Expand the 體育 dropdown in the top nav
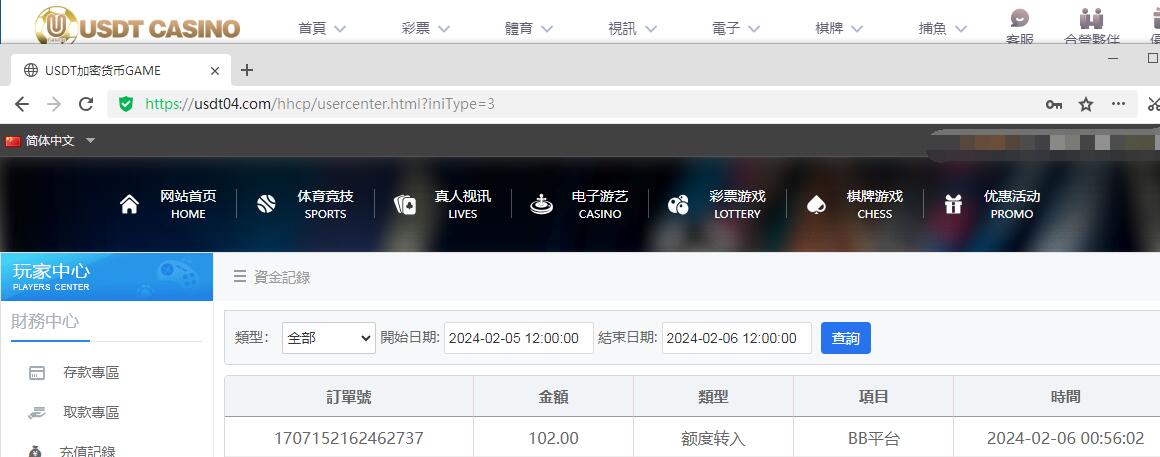The height and width of the screenshot is (457, 1160). 529,29
